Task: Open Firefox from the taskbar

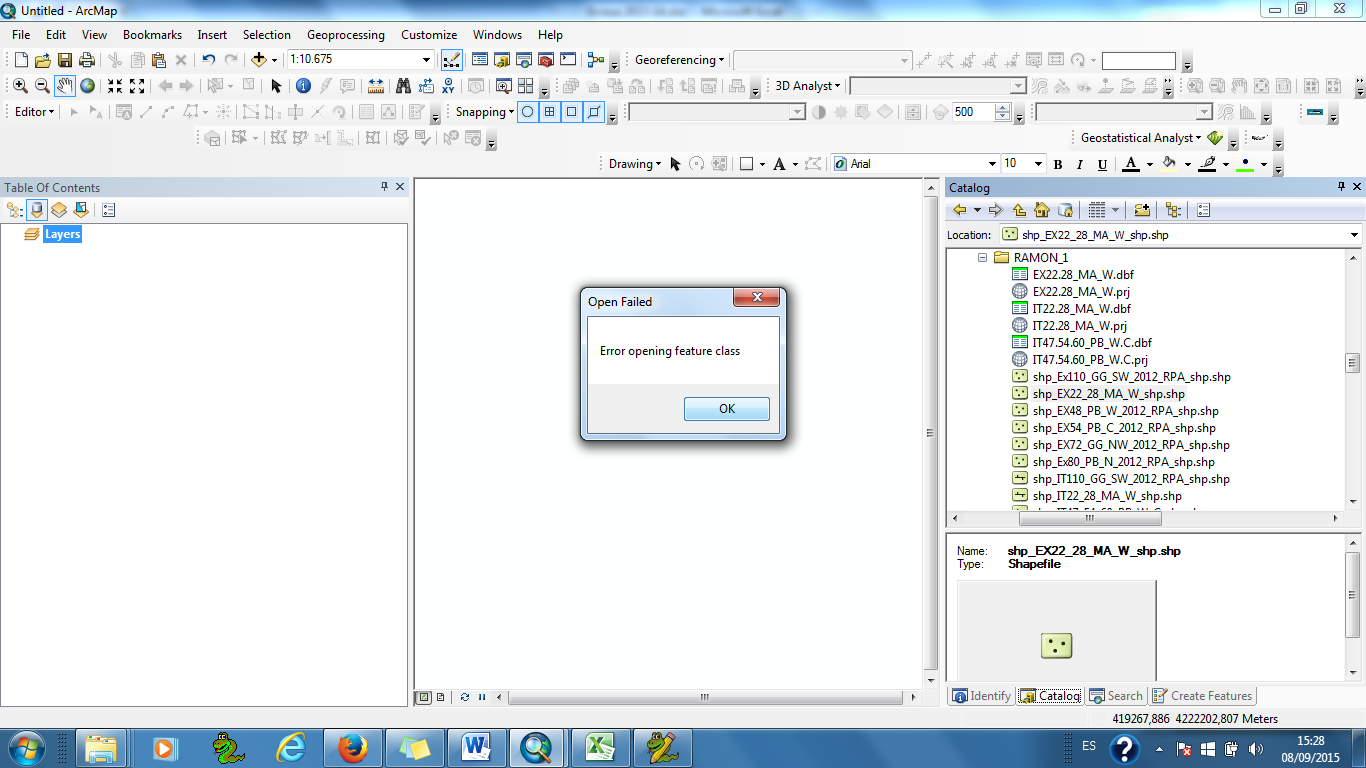Action: (x=352, y=747)
